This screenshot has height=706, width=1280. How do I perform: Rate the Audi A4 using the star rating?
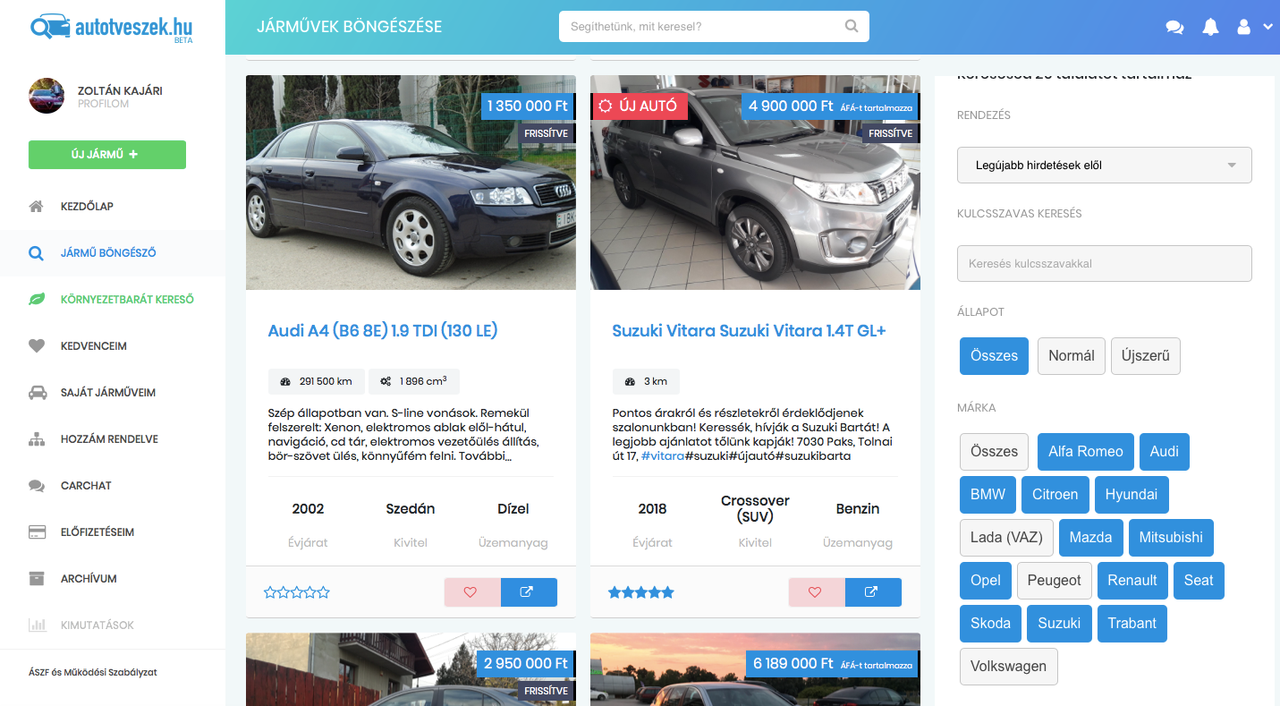point(297,592)
